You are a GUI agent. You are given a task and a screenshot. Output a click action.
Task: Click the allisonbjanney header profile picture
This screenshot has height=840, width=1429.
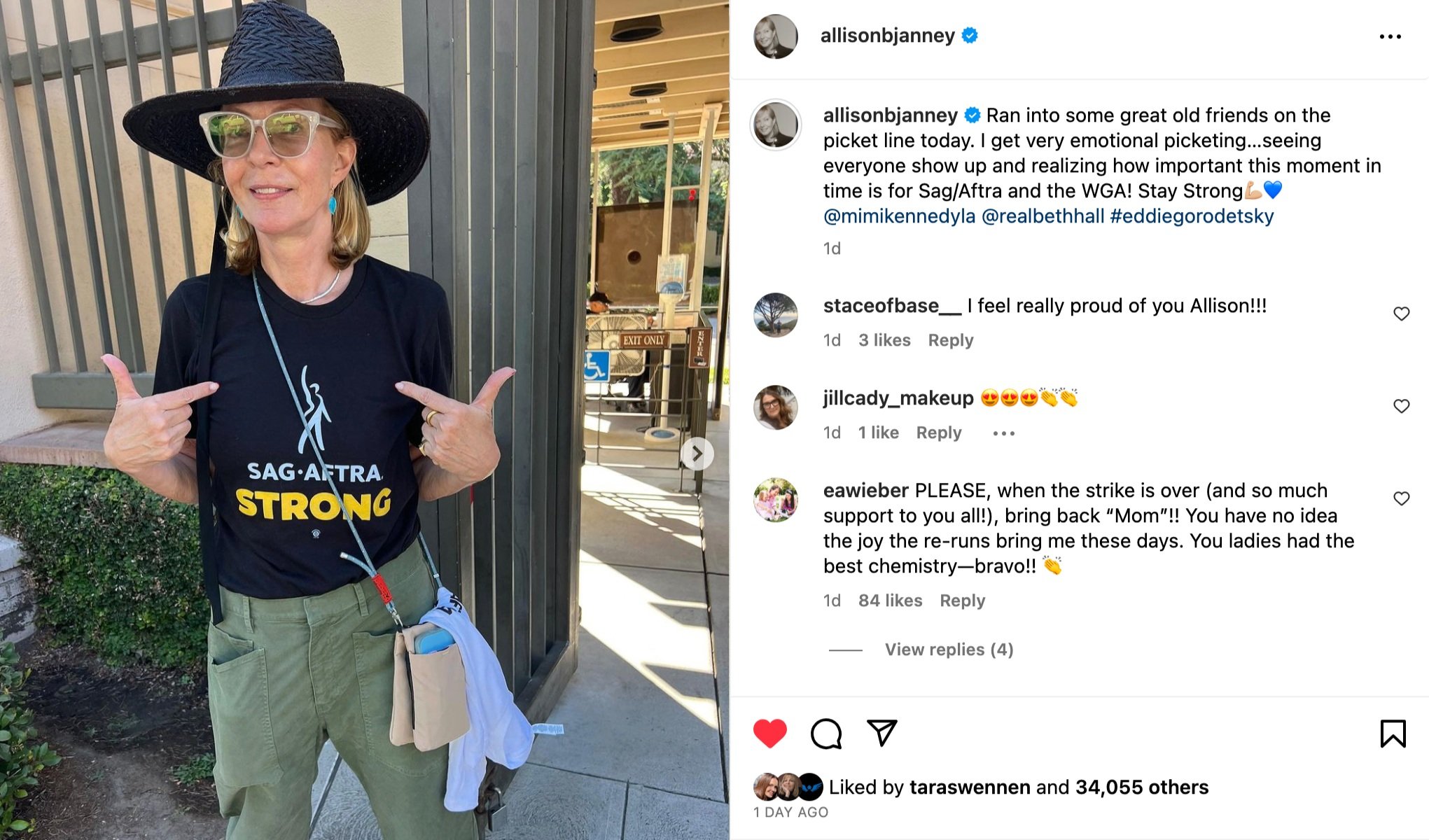775,36
